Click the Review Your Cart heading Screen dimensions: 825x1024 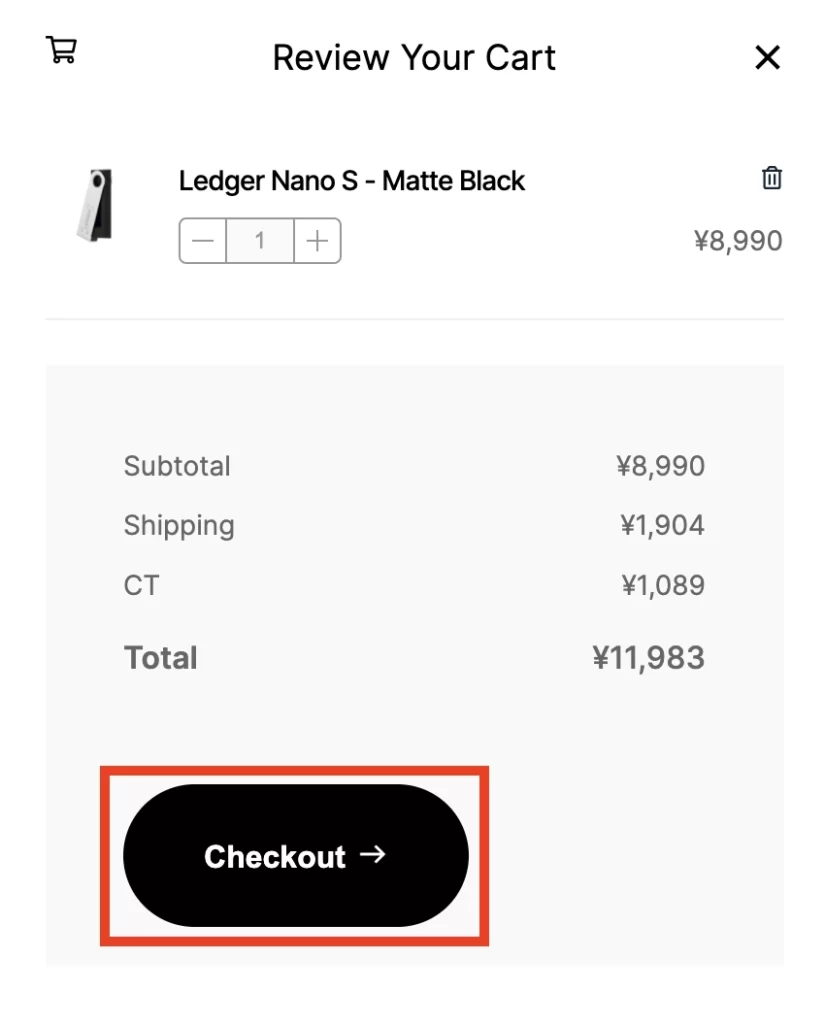point(413,57)
